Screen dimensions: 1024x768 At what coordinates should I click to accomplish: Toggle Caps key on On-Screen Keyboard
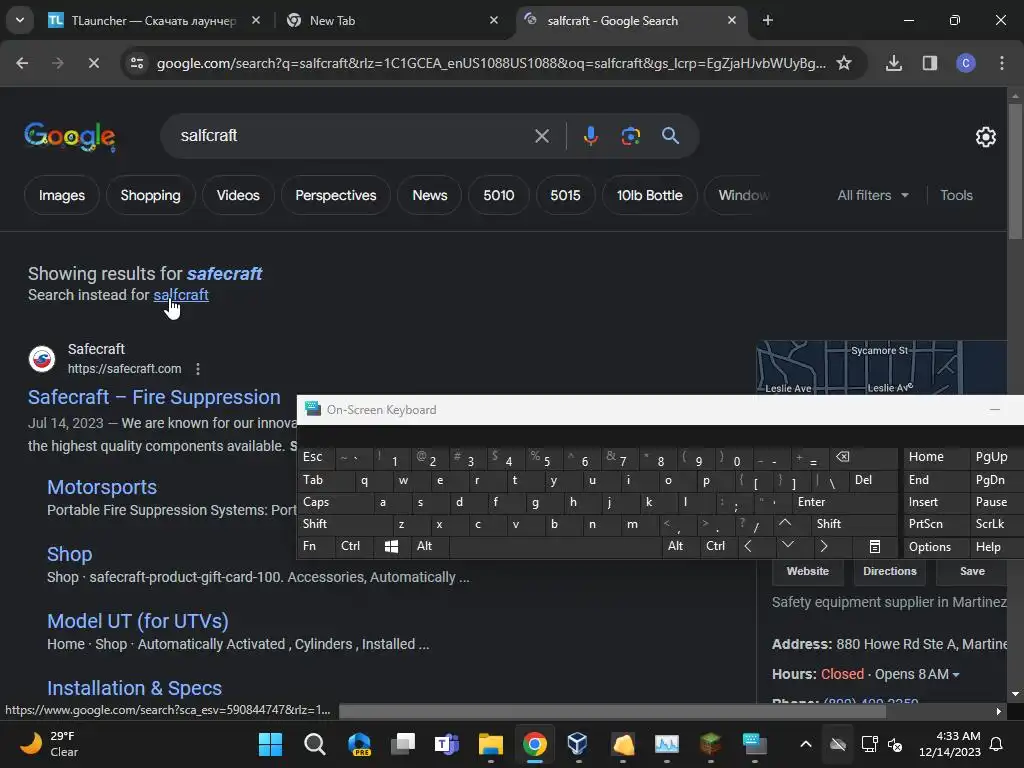(336, 502)
